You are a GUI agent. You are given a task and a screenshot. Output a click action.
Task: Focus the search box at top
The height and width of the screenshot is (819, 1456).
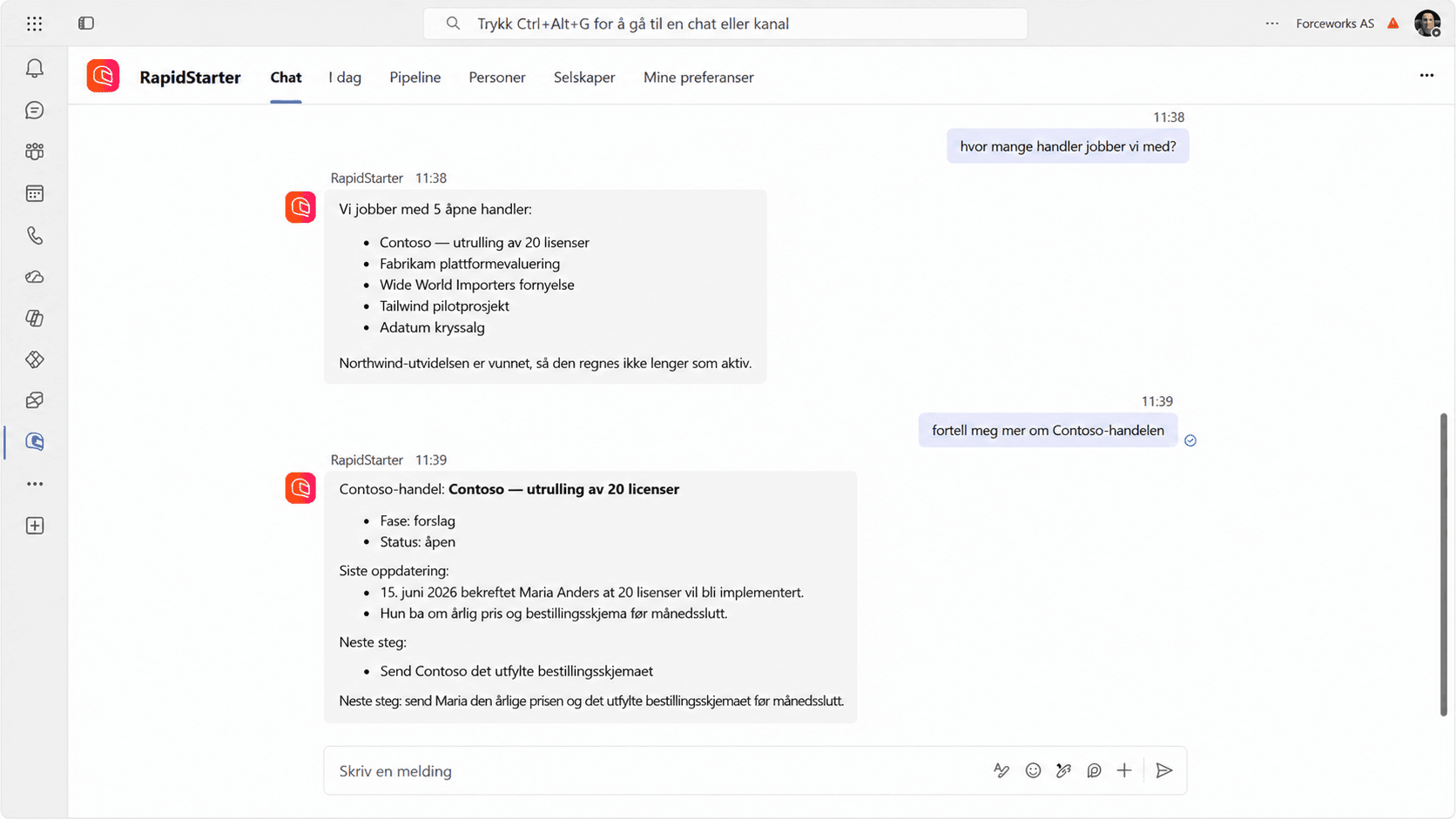[x=725, y=23]
